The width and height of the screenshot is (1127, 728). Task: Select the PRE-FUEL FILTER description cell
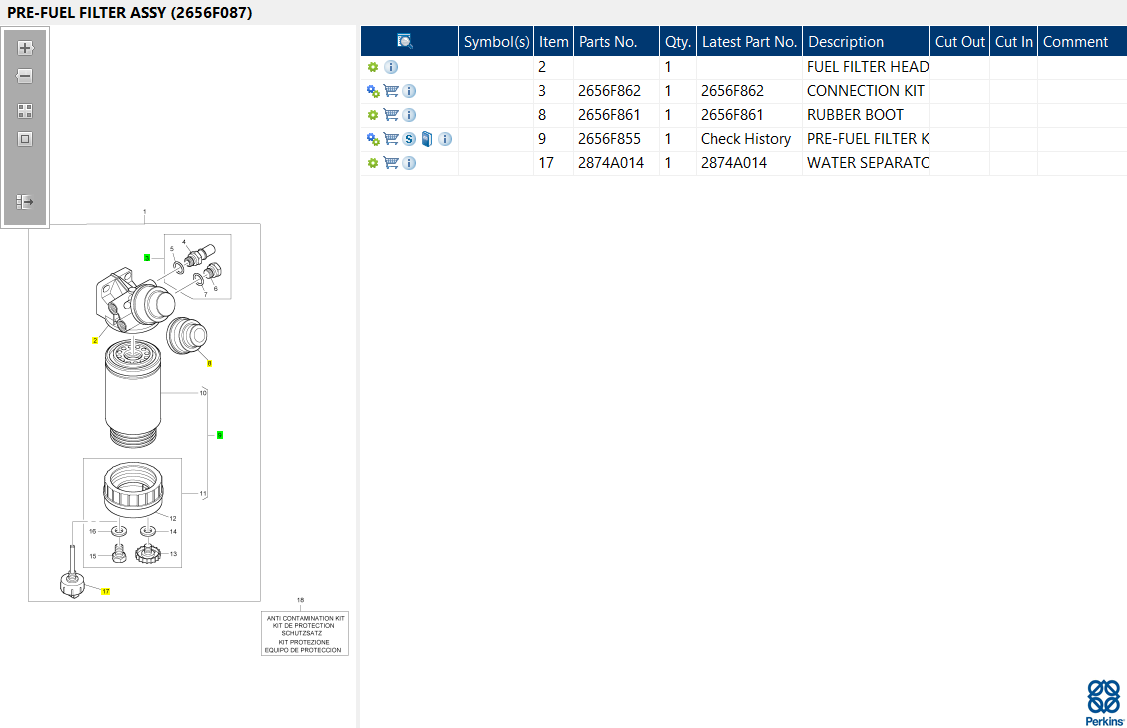pos(866,139)
